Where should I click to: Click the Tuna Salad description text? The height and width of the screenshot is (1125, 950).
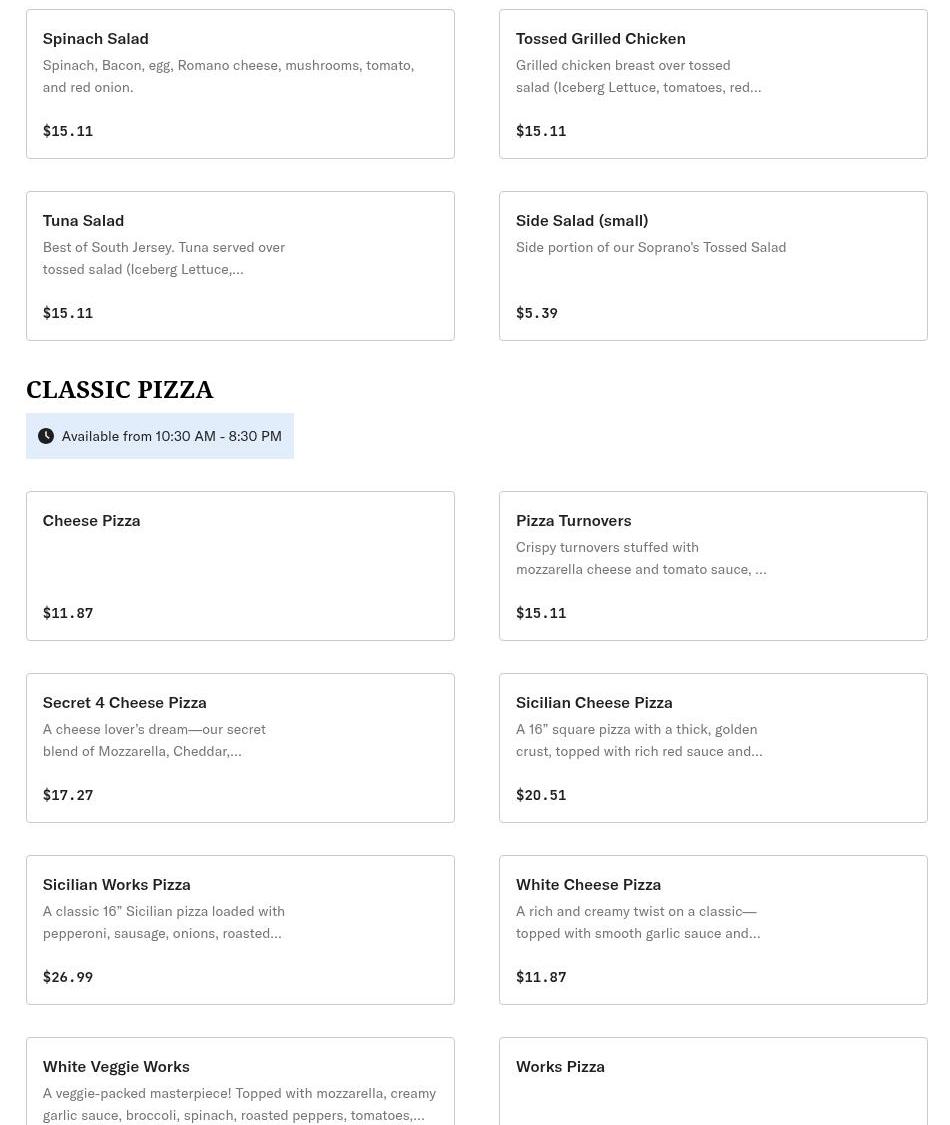(x=164, y=258)
